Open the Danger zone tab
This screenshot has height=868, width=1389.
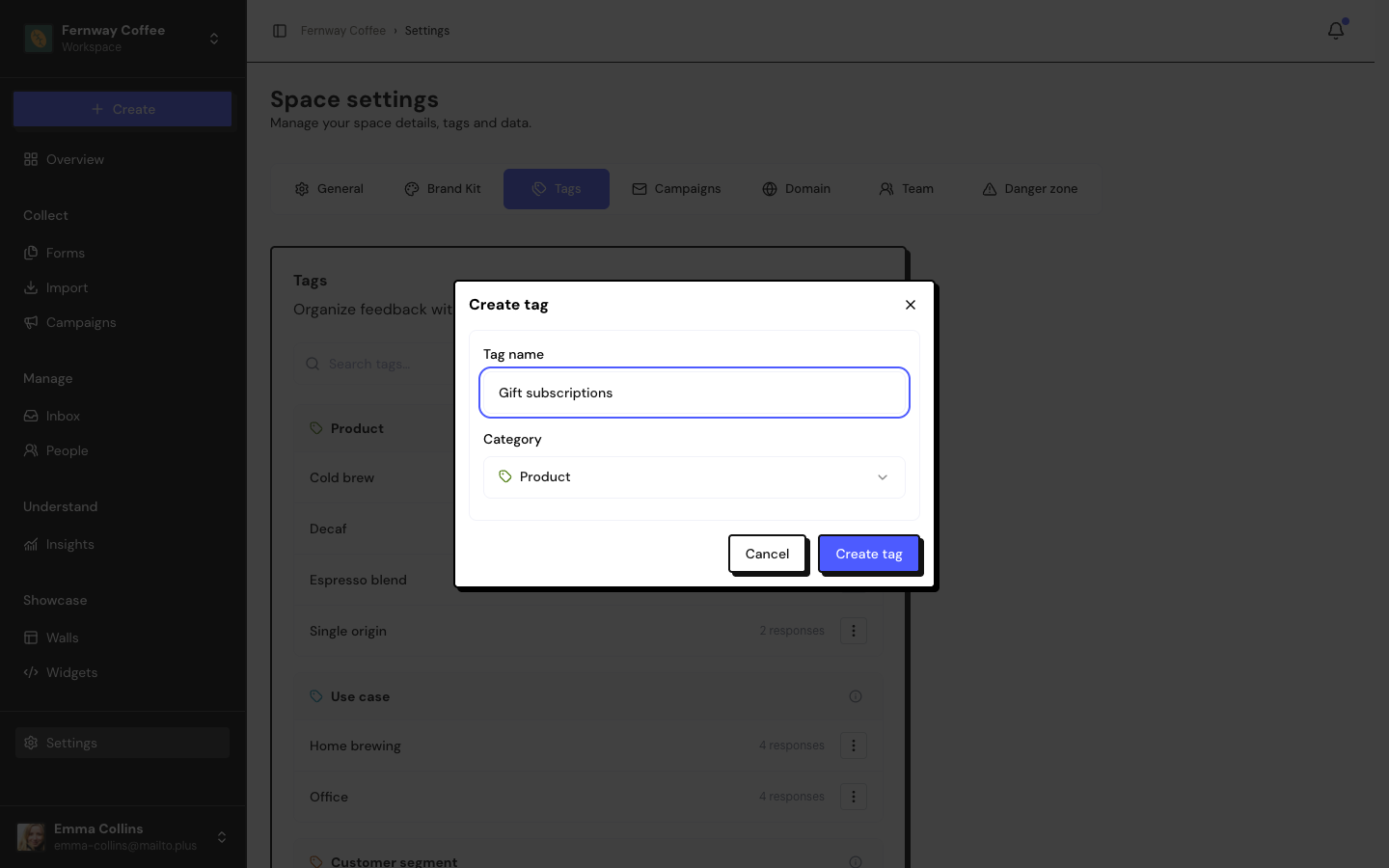(1030, 189)
